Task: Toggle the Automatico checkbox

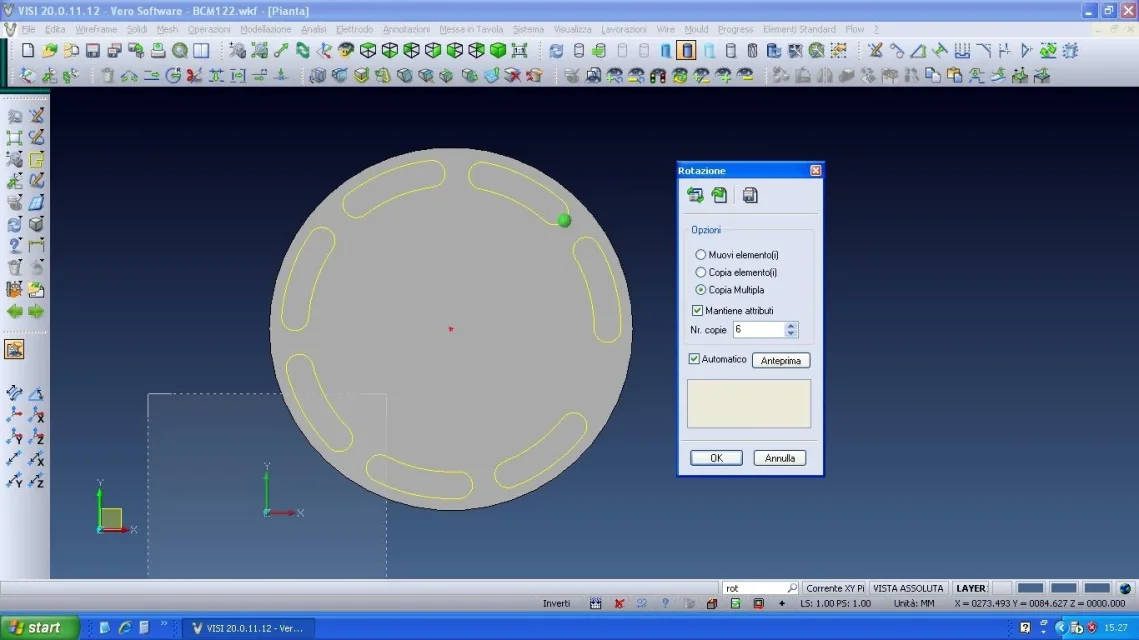Action: [694, 359]
